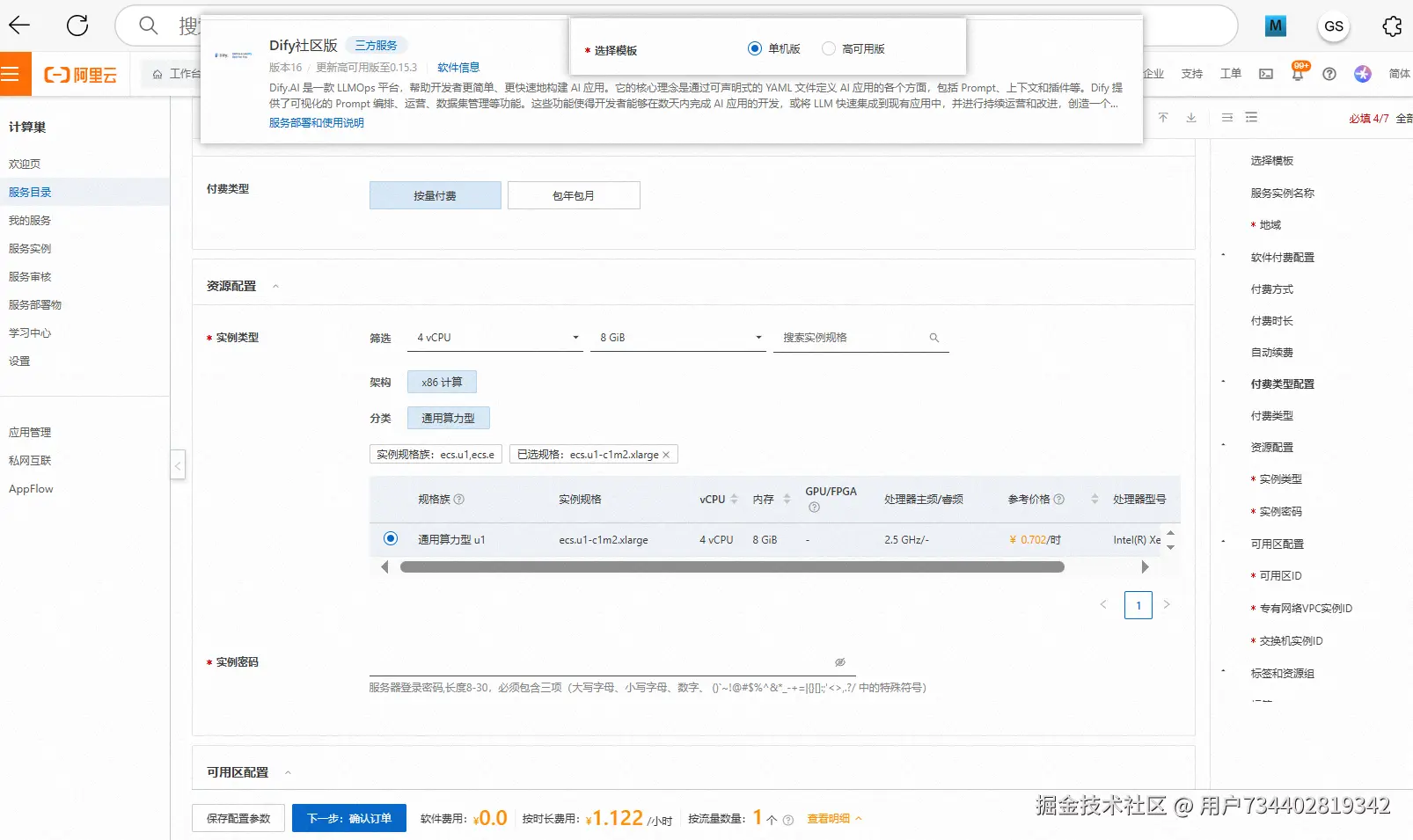The height and width of the screenshot is (840, 1413).
Task: Open the help question mark icon
Action: pos(1329,74)
